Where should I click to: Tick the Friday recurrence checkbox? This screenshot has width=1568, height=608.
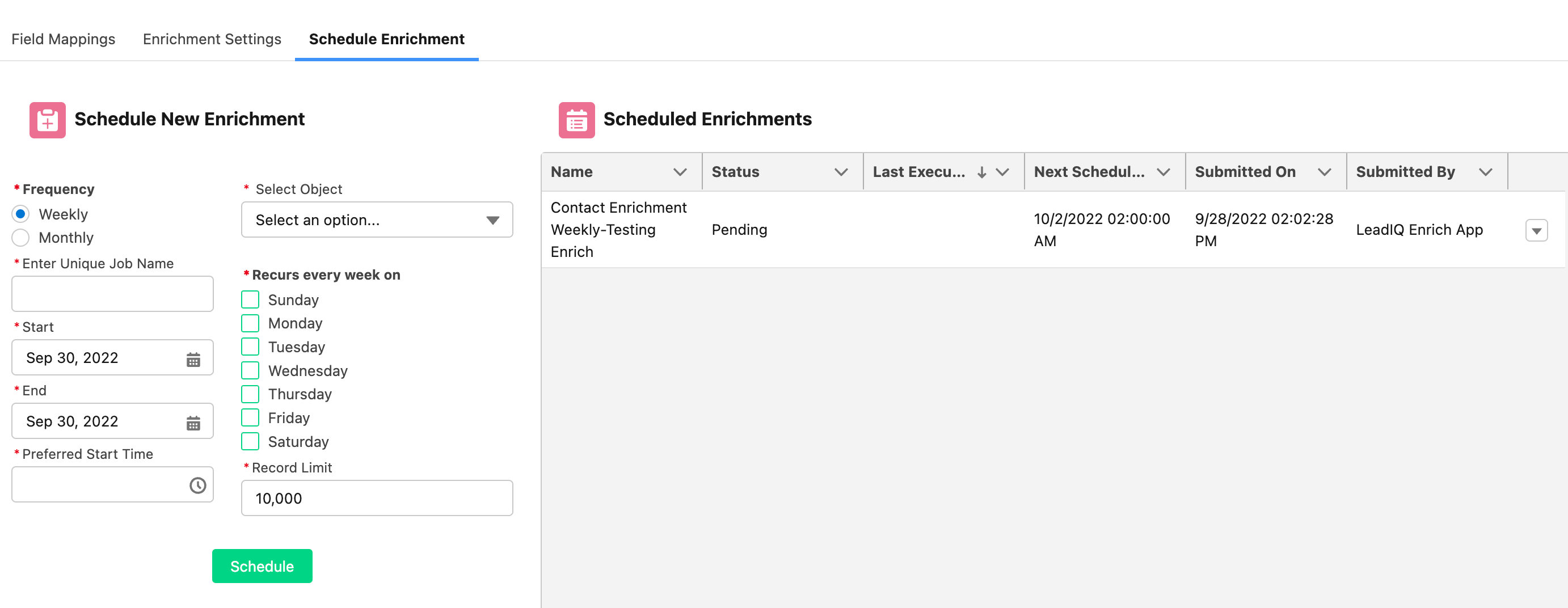[250, 418]
